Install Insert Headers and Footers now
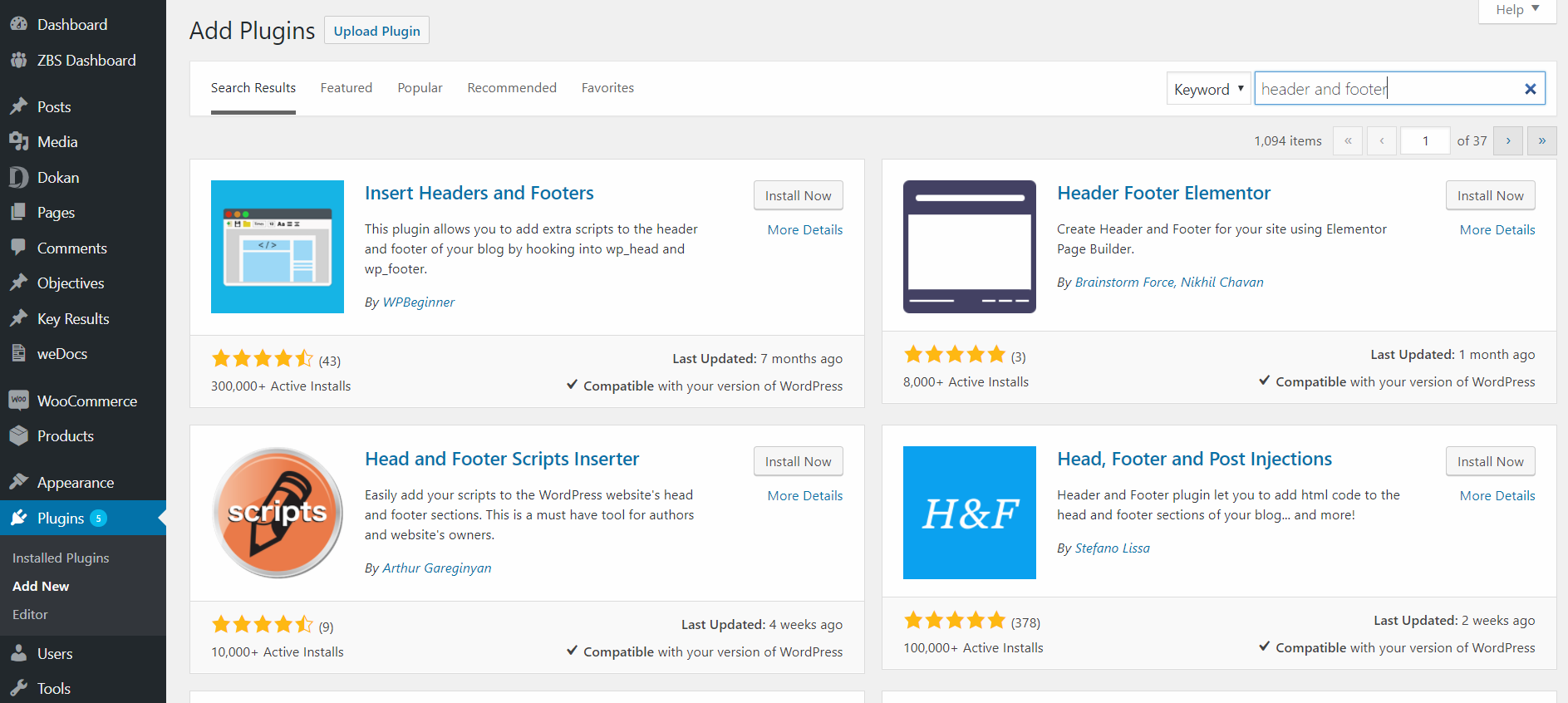The image size is (1568, 703). [x=798, y=195]
